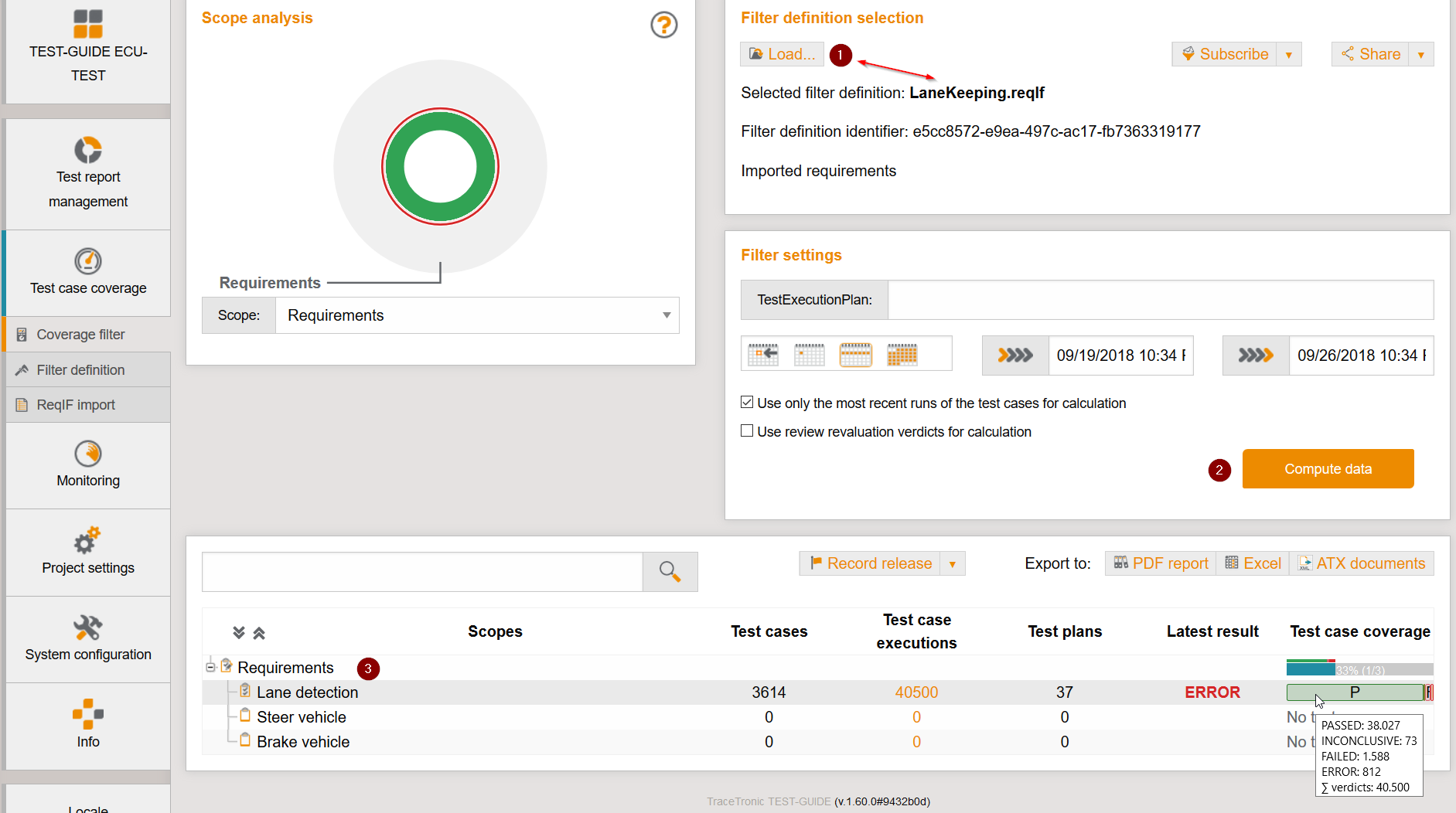Open the Subscribe dropdown arrow
The image size is (1456, 813).
(1288, 55)
